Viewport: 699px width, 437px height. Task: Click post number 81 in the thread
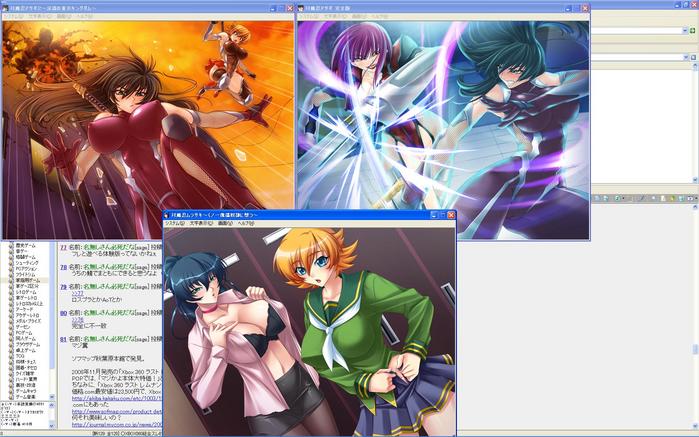click(x=63, y=339)
